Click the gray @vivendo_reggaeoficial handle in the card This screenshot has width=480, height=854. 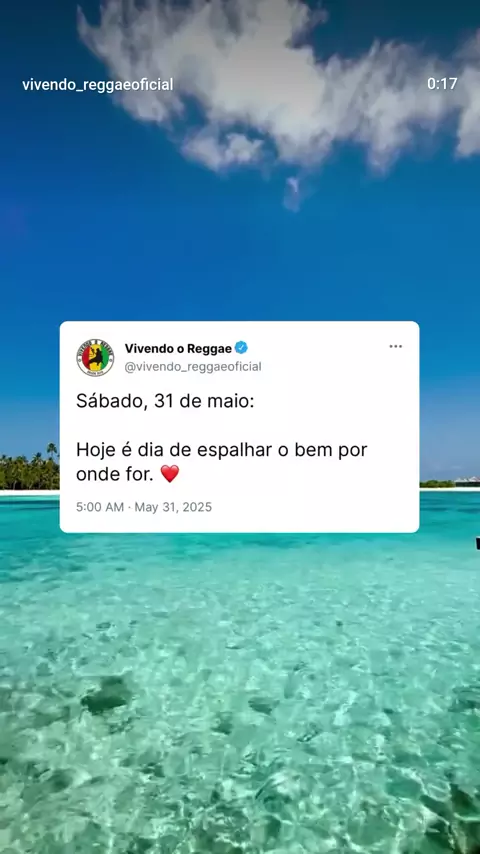point(193,367)
